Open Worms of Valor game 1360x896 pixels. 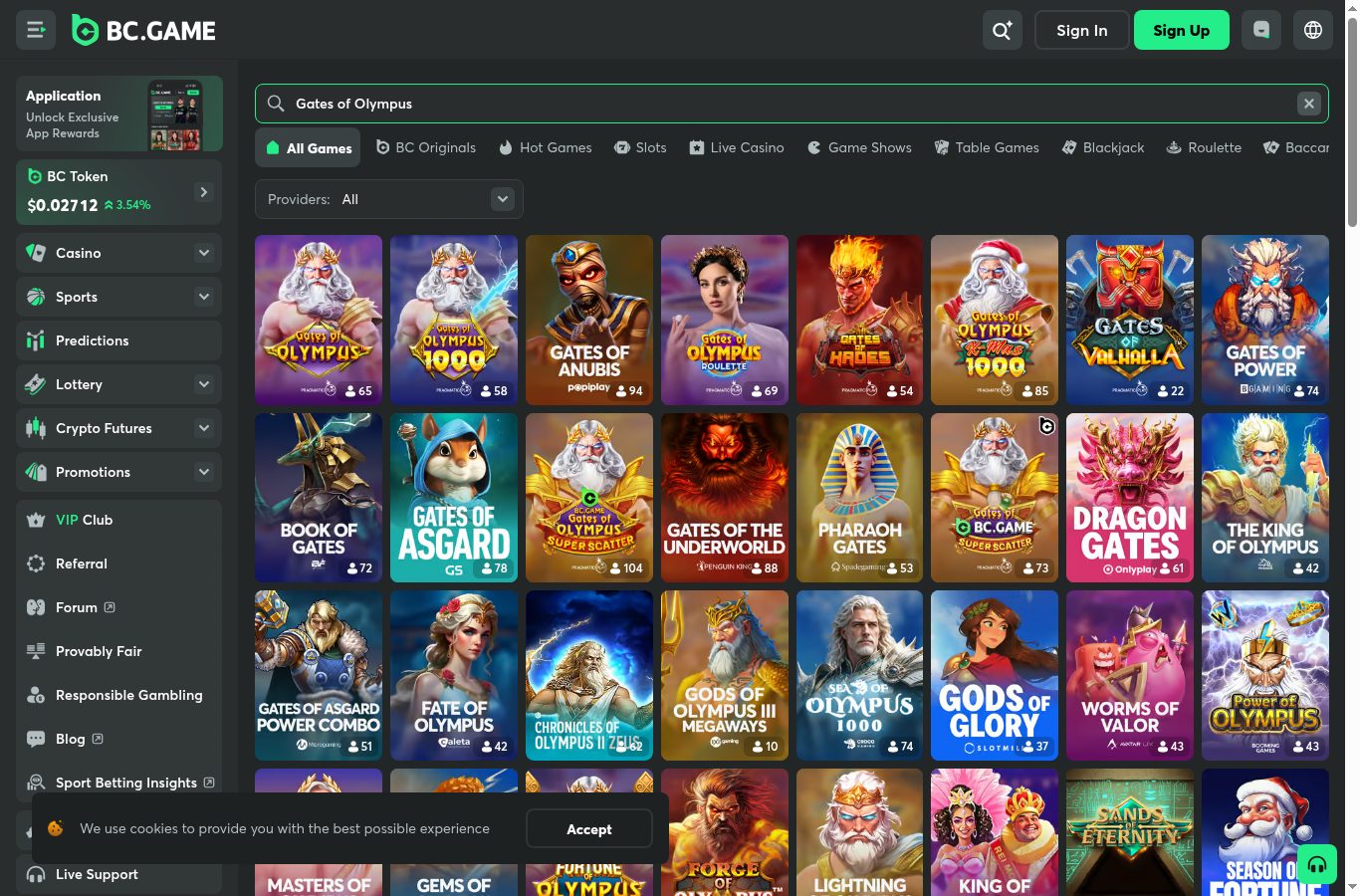(x=1130, y=675)
